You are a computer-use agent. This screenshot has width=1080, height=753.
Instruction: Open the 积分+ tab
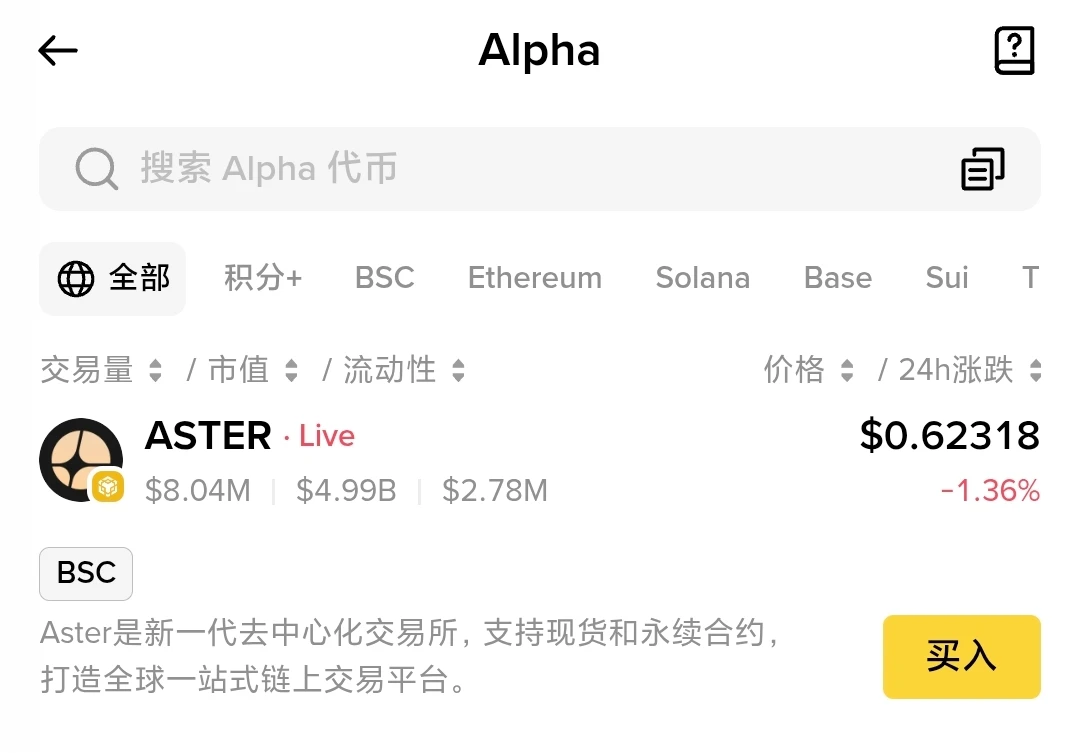pos(263,279)
